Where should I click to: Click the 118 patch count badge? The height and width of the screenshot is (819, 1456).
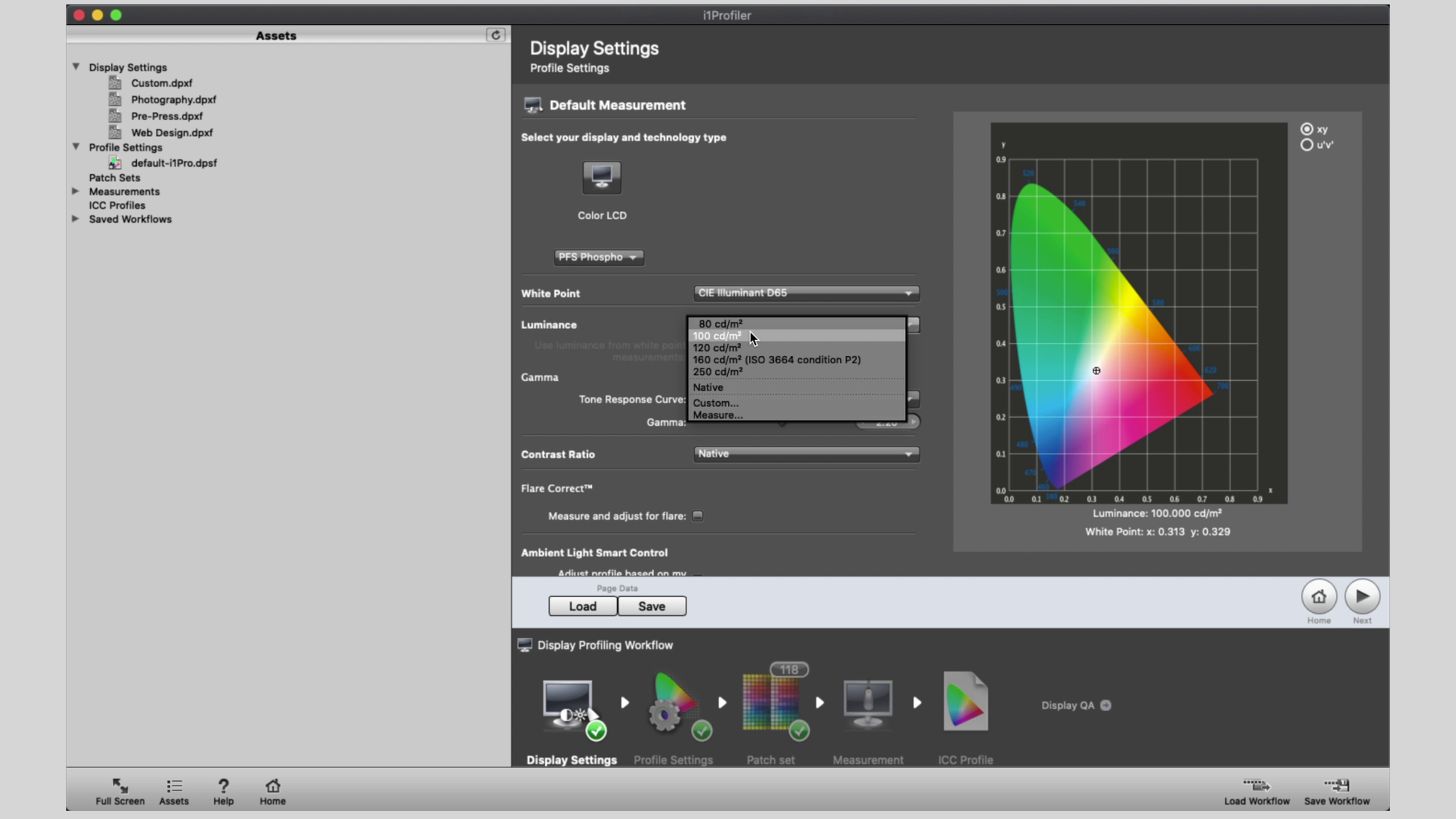789,670
